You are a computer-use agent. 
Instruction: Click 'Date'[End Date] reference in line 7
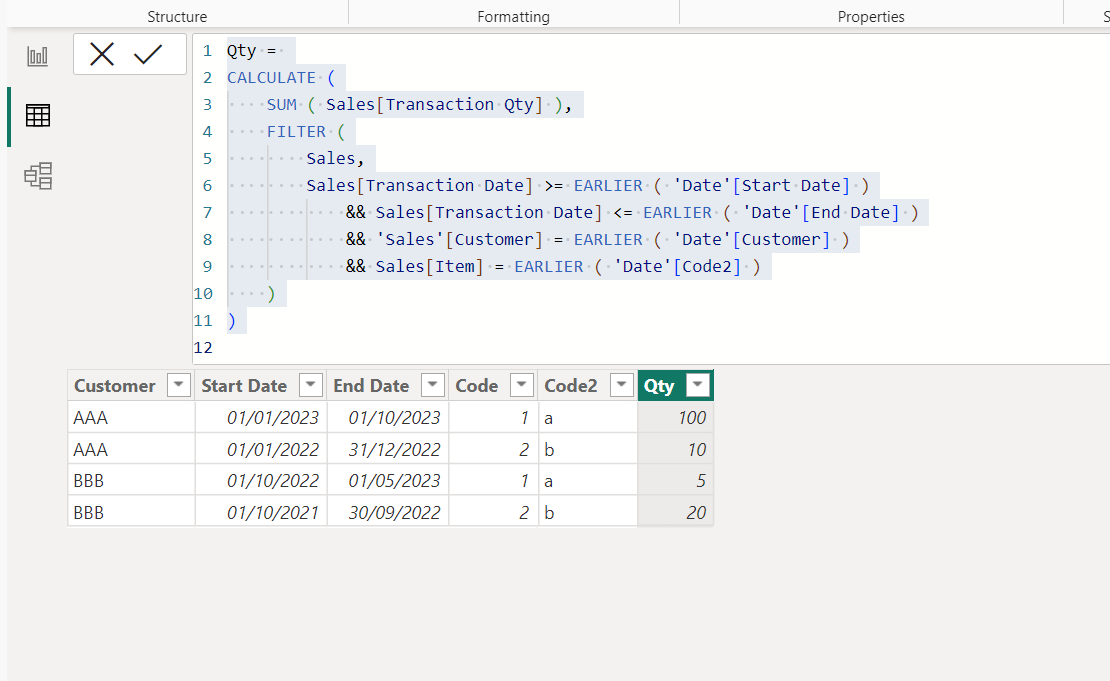pyautogui.click(x=821, y=212)
